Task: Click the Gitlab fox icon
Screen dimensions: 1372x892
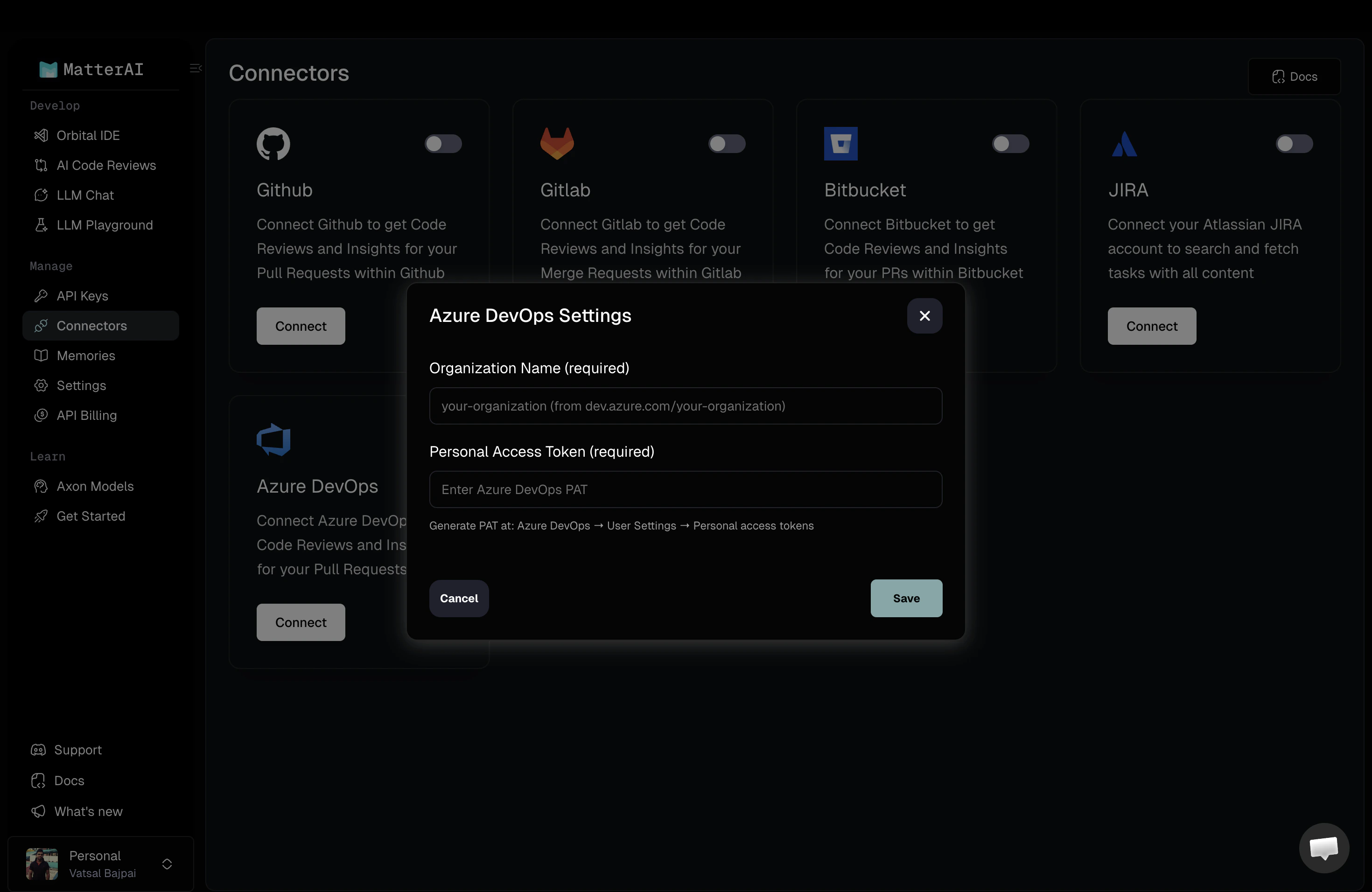Action: tap(557, 144)
